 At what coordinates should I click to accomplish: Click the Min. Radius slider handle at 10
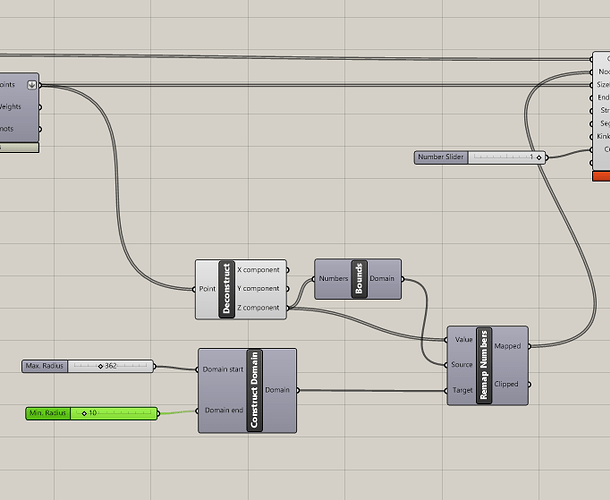click(84, 413)
